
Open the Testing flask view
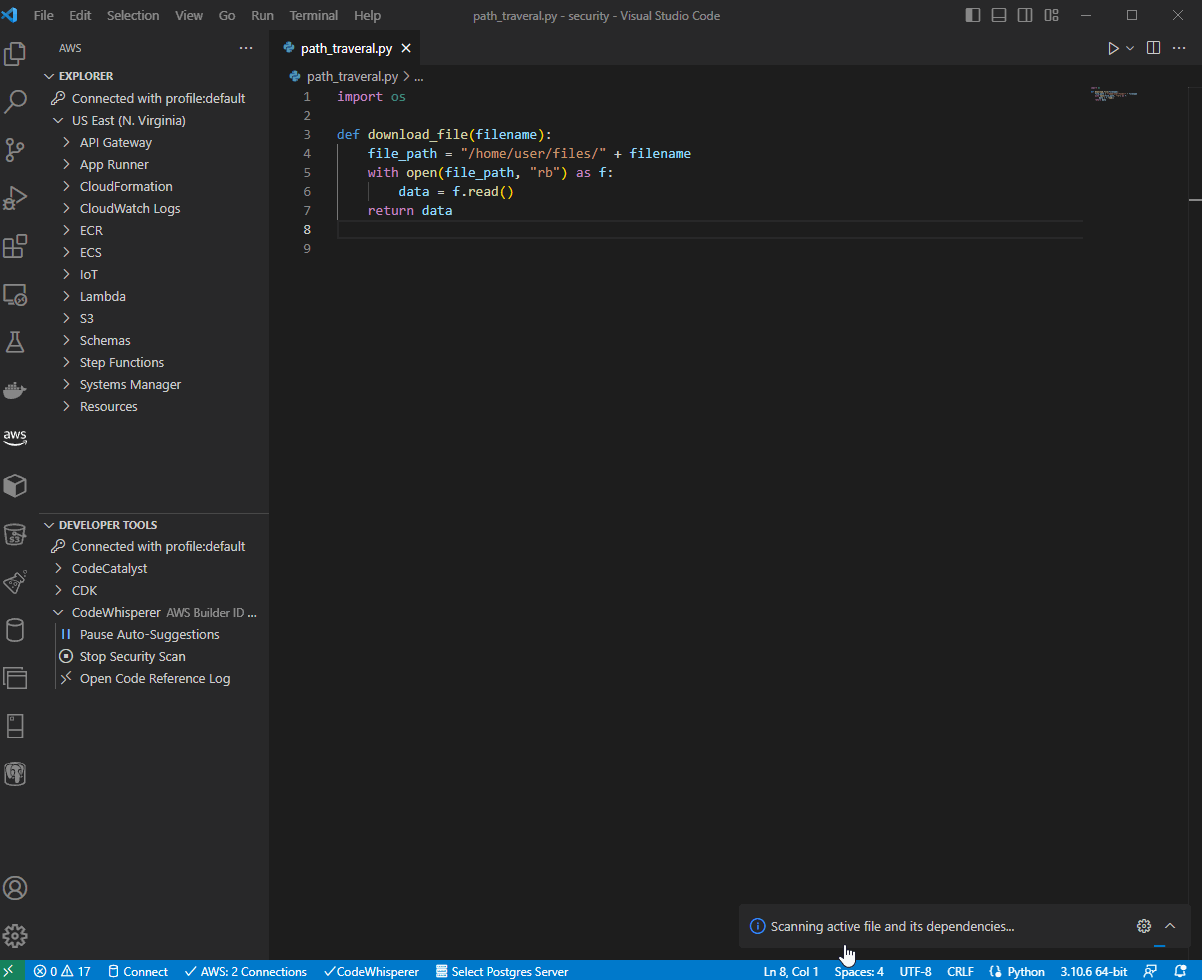[15, 341]
